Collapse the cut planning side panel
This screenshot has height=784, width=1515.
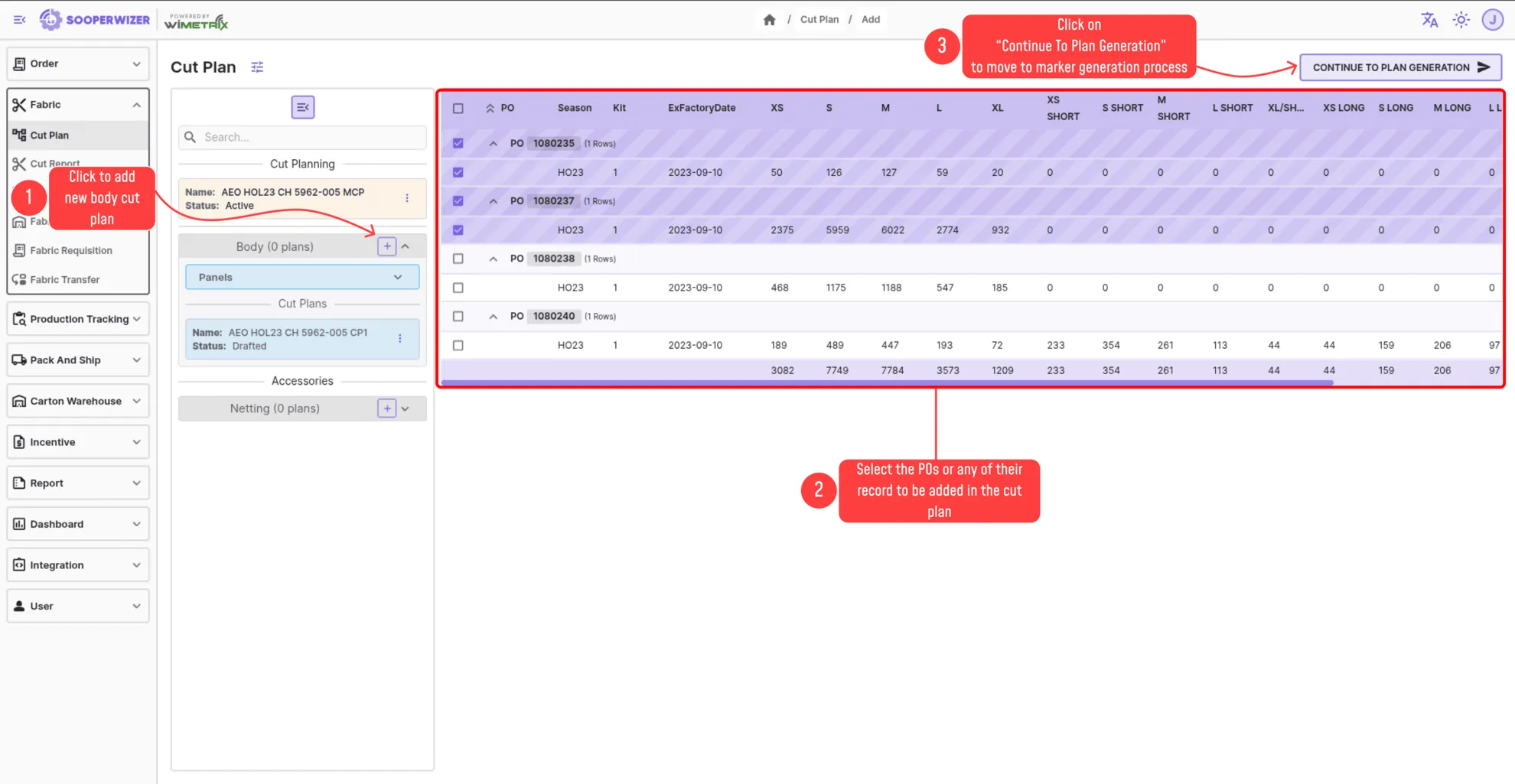(x=302, y=107)
